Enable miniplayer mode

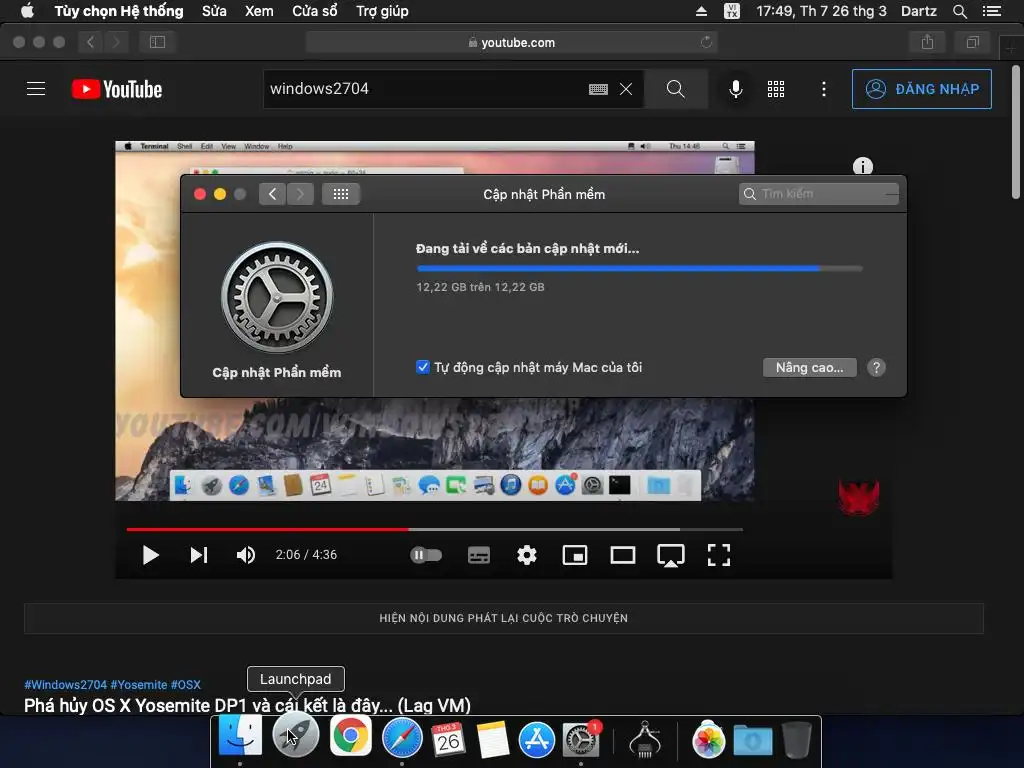tap(575, 555)
